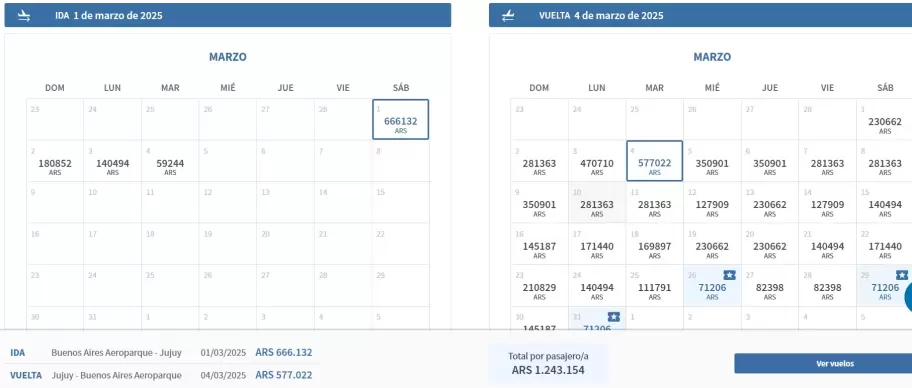Click 'Jujuy - Buenos Aires Aeroparque' route text
The image size is (912, 388).
tap(116, 375)
